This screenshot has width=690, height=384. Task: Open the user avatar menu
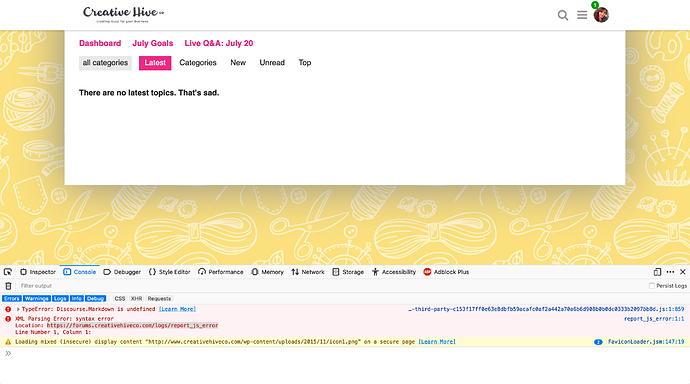(601, 15)
